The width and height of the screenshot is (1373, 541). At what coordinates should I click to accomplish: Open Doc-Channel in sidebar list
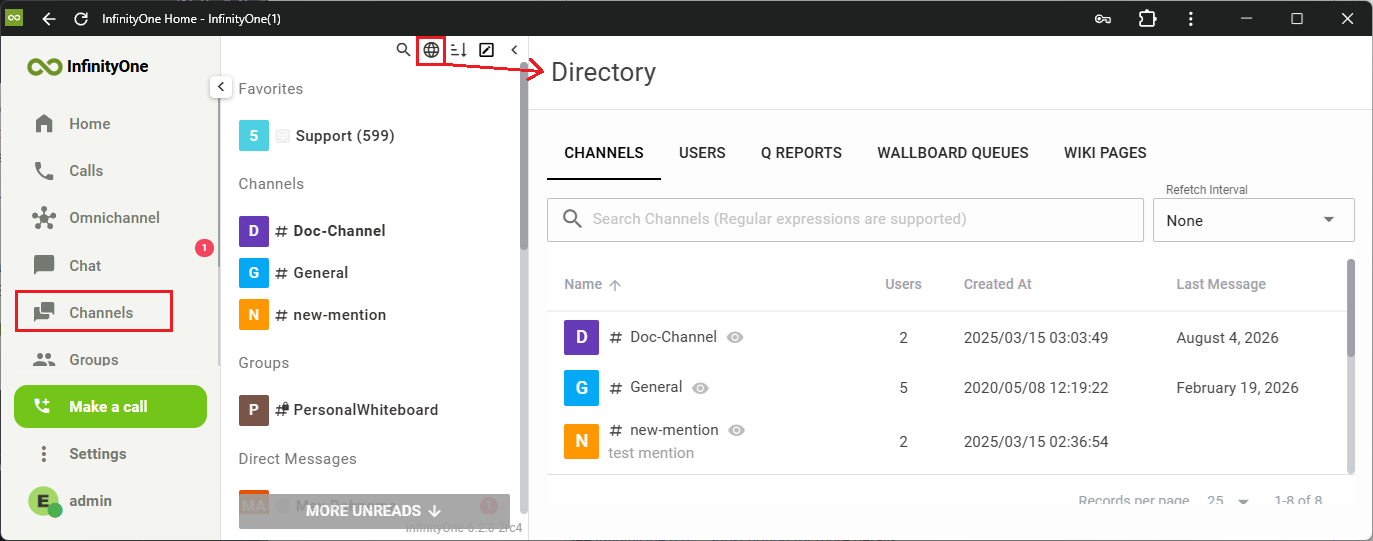339,231
